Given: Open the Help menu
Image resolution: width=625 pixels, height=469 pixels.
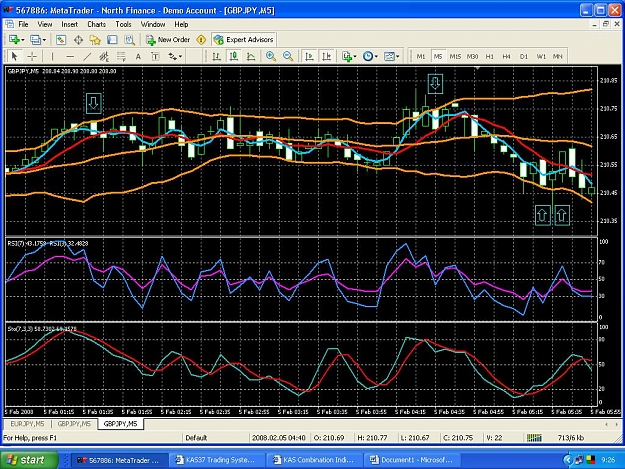Looking at the screenshot, I should pyautogui.click(x=181, y=24).
